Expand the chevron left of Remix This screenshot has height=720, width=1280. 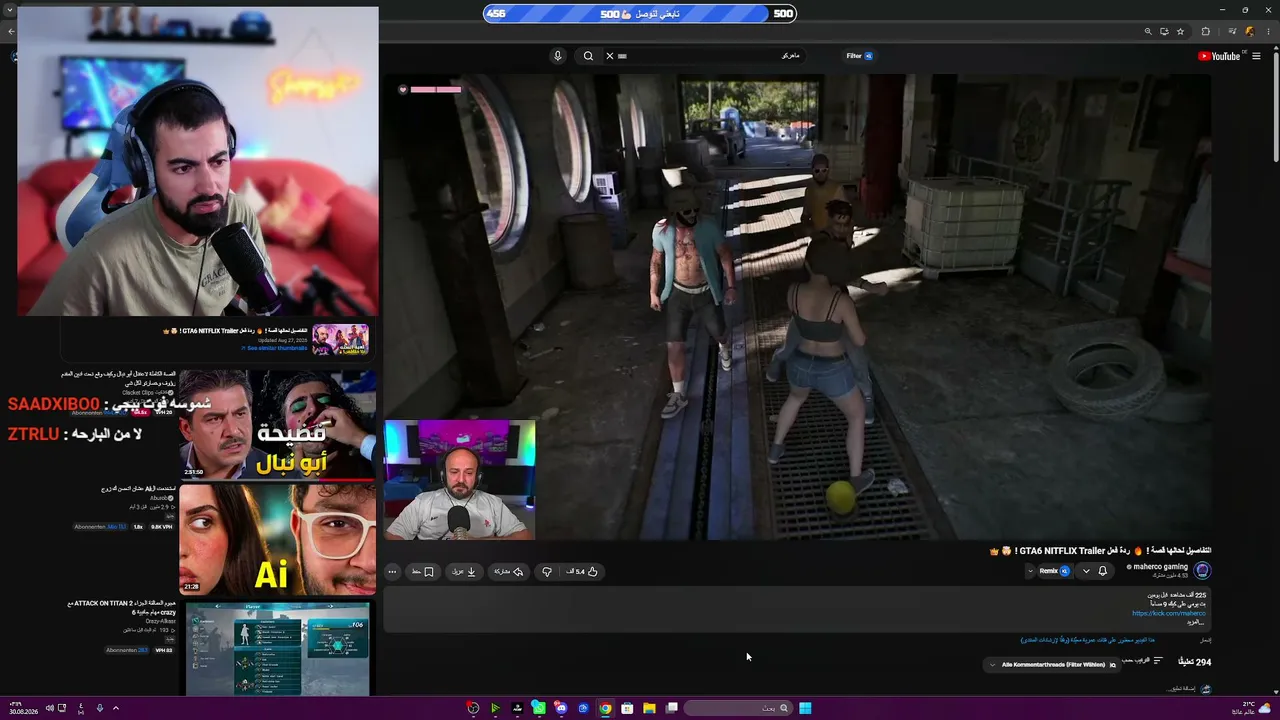1030,571
